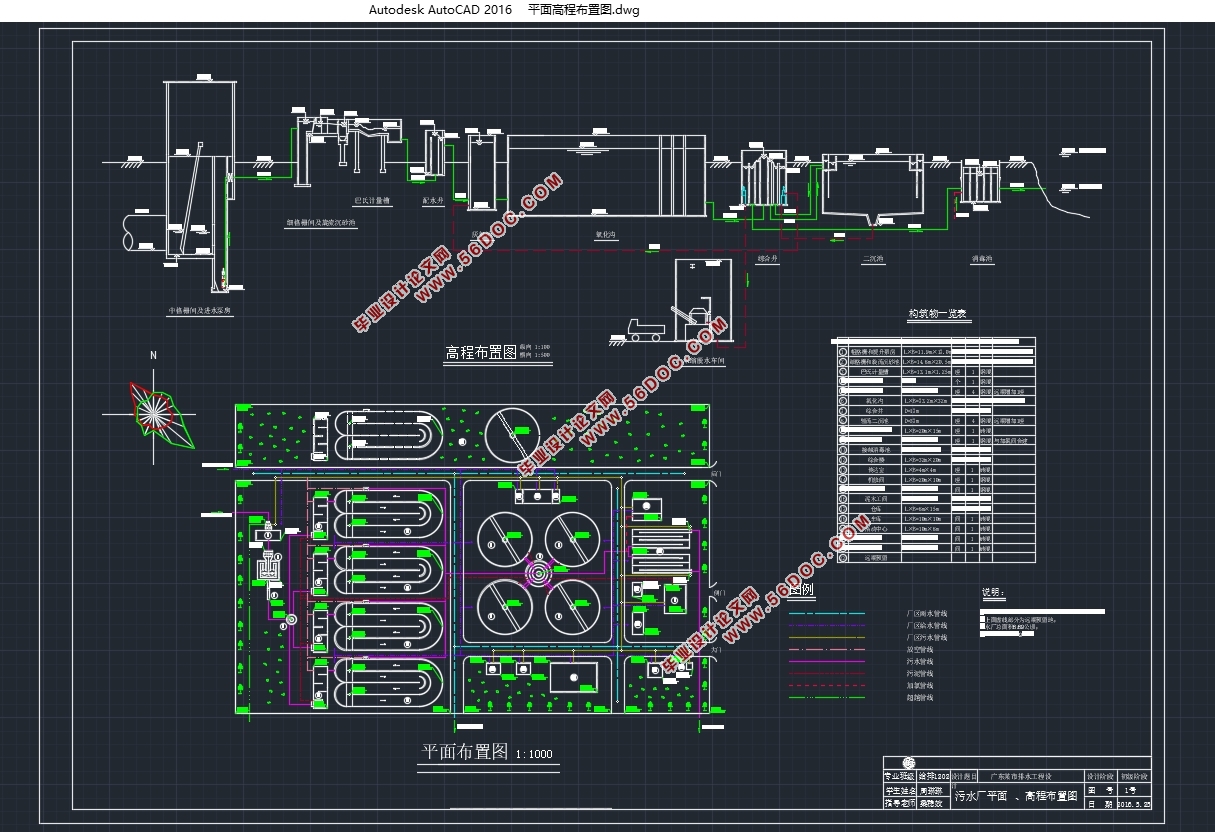Select the L×B=6m×15m dimension cell
Screen dimensions: 1215x832
926,508
